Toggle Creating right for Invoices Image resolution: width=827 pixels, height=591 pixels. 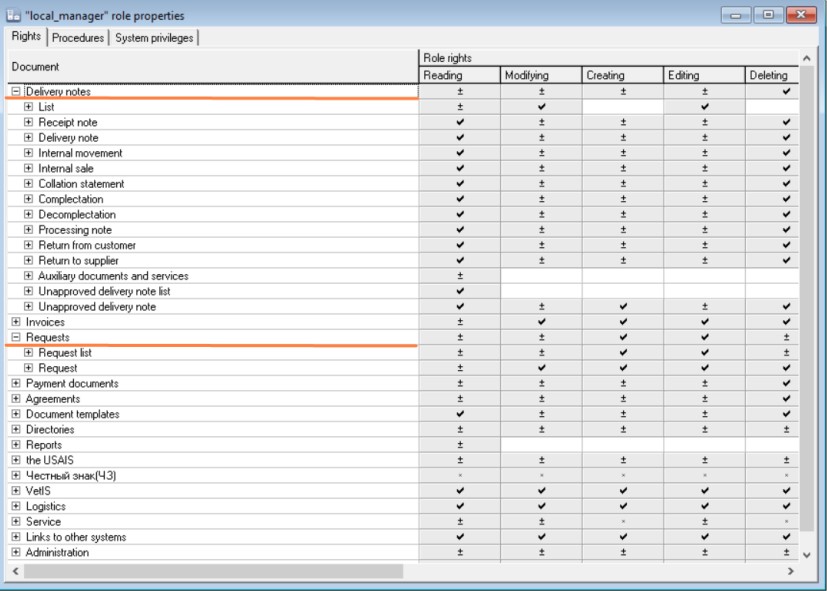point(623,322)
